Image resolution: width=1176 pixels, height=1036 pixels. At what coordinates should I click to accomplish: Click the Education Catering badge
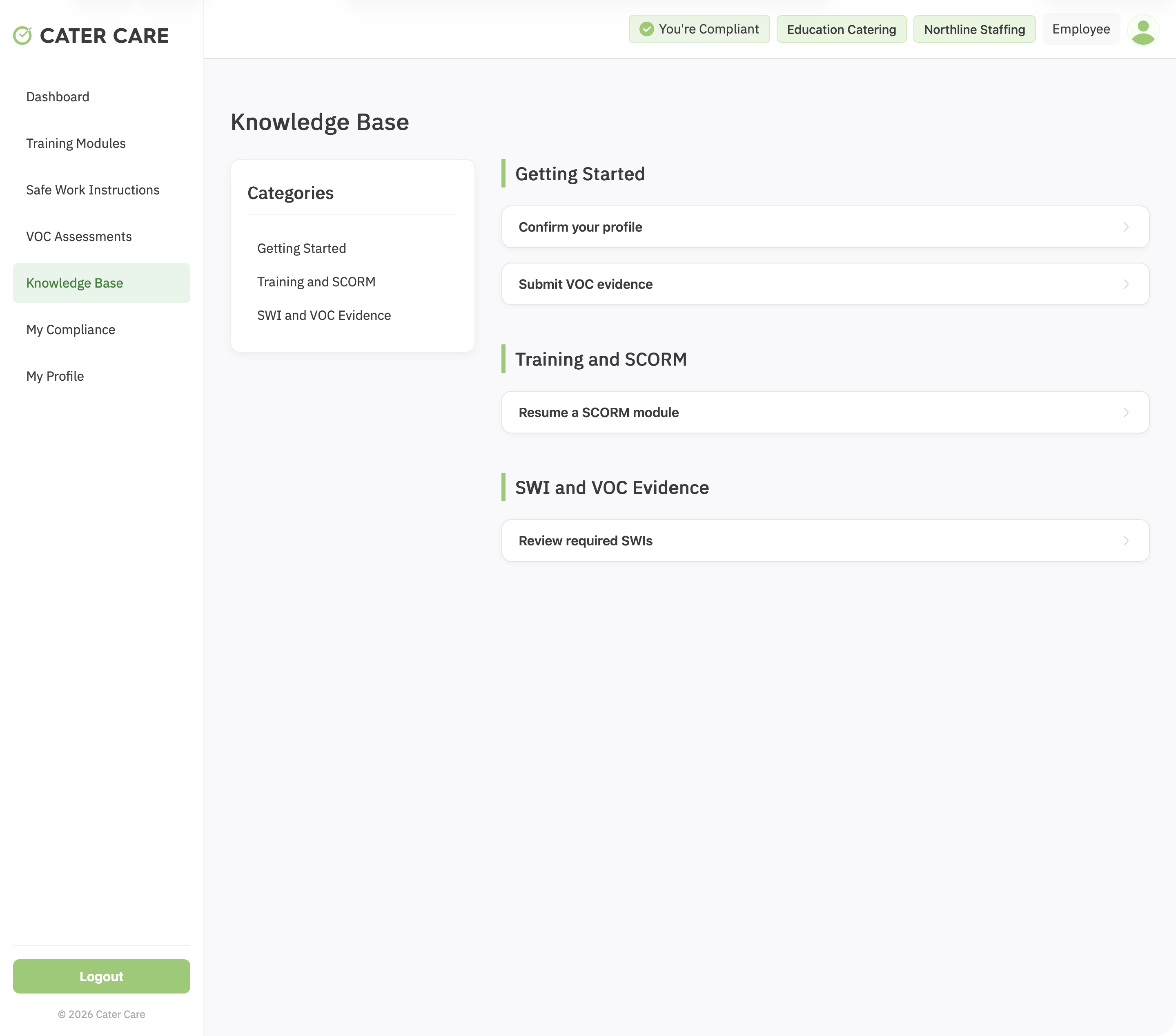(841, 29)
